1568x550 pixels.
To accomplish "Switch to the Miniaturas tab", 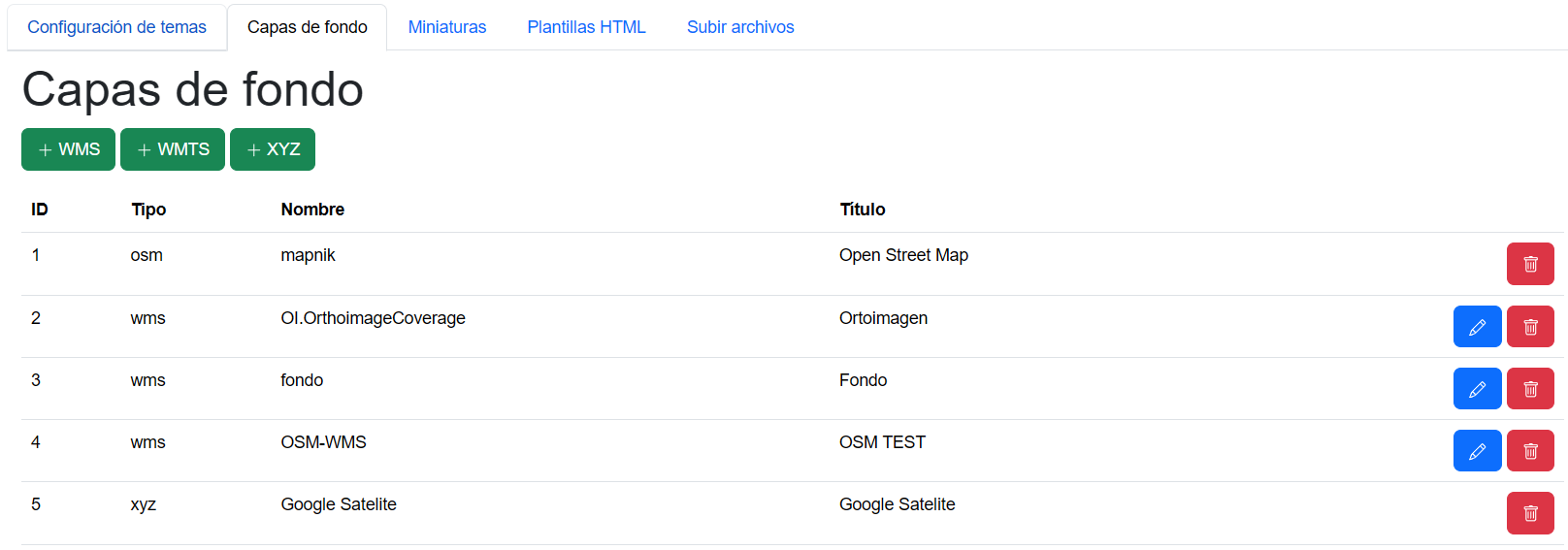I will coord(447,27).
